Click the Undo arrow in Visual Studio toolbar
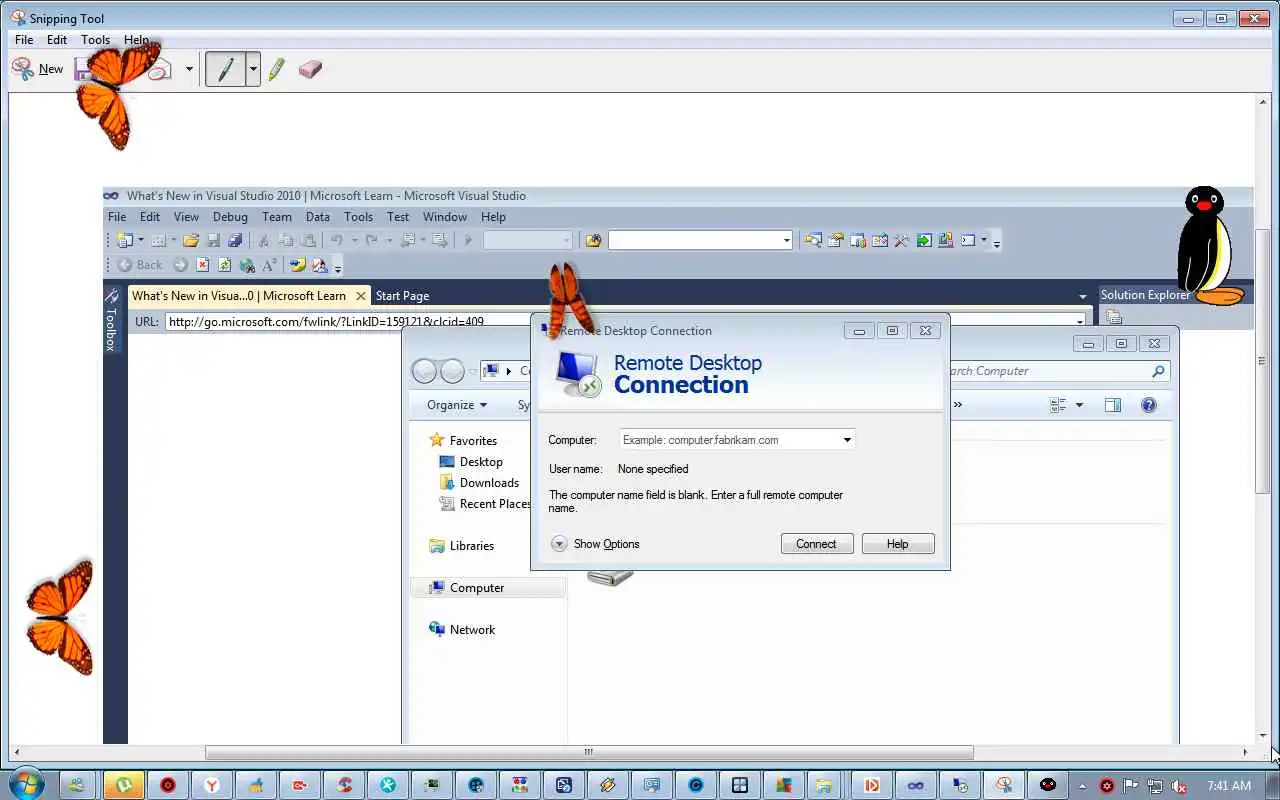This screenshot has width=1280, height=800. [337, 240]
